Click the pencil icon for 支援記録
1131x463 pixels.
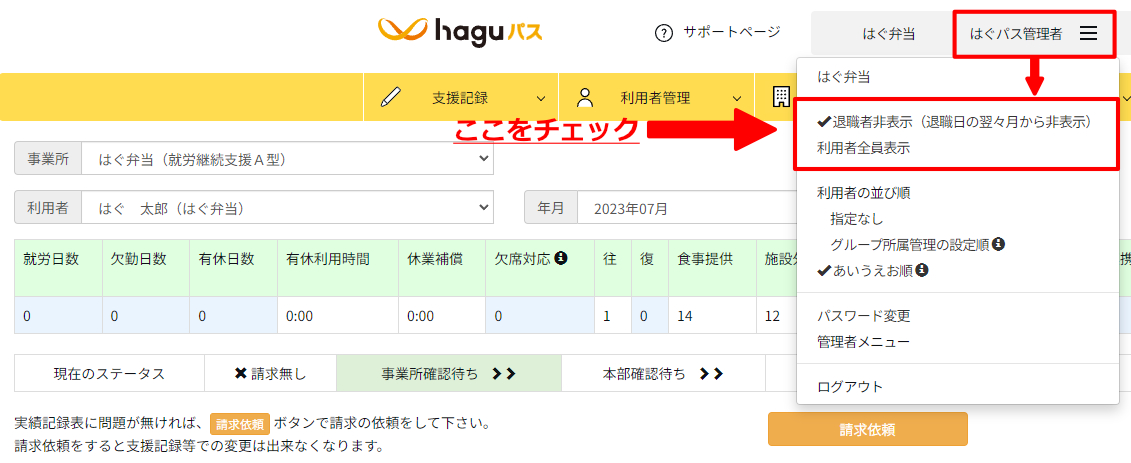pos(391,97)
